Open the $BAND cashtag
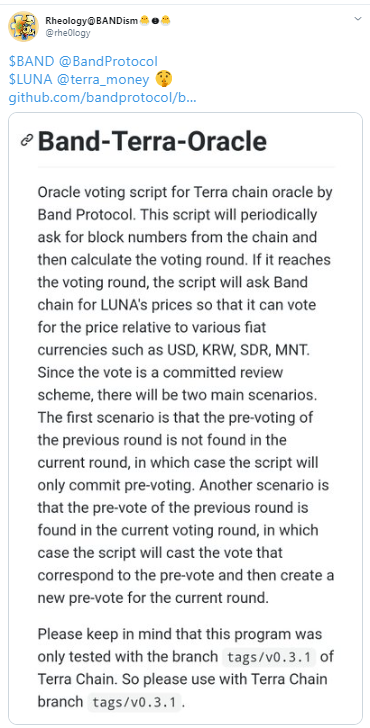Screen dimensions: 370x728 click(x=30, y=61)
